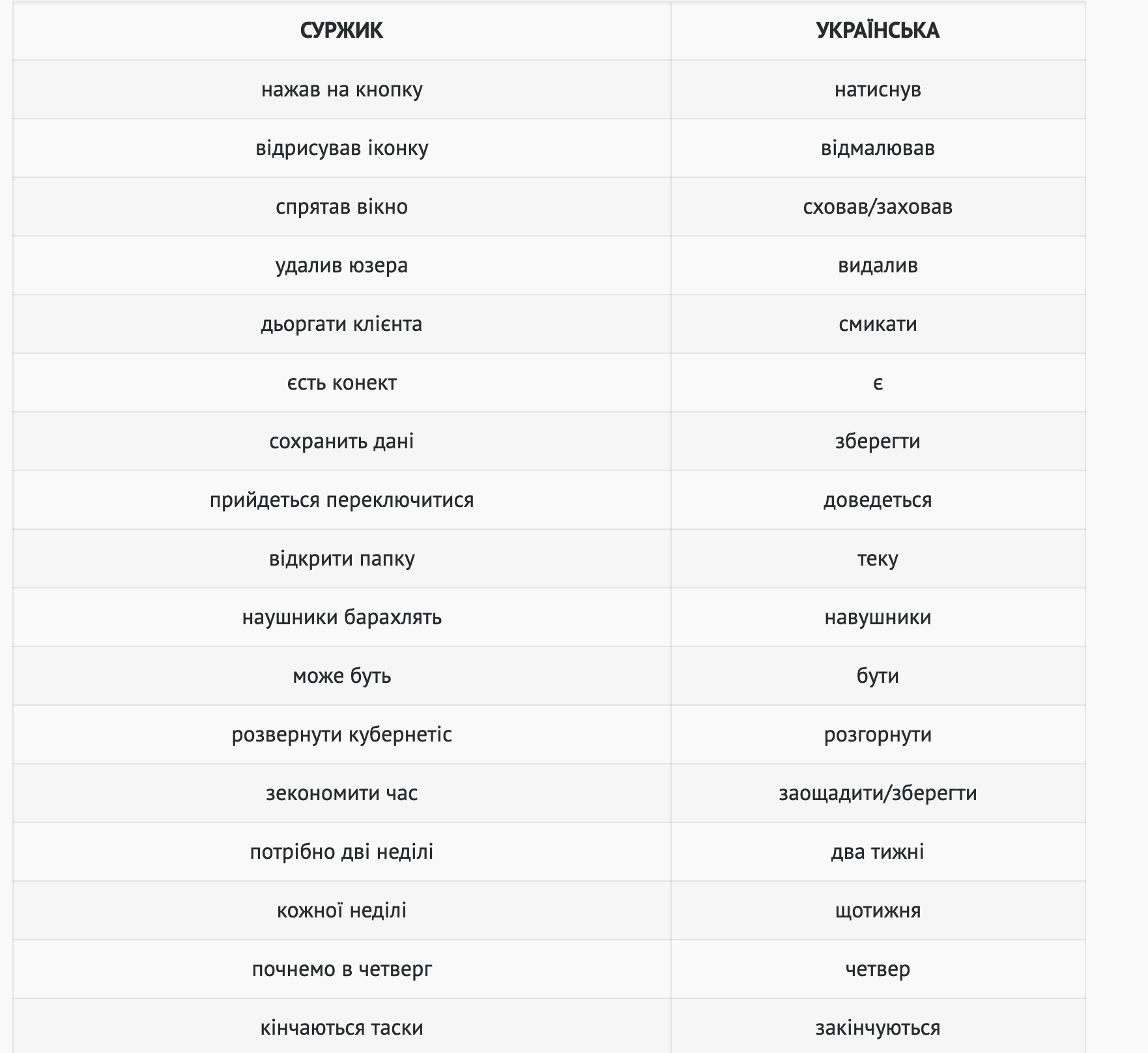
Task: Click the 'прийдеться переключитися' cell
Action: pos(341,500)
